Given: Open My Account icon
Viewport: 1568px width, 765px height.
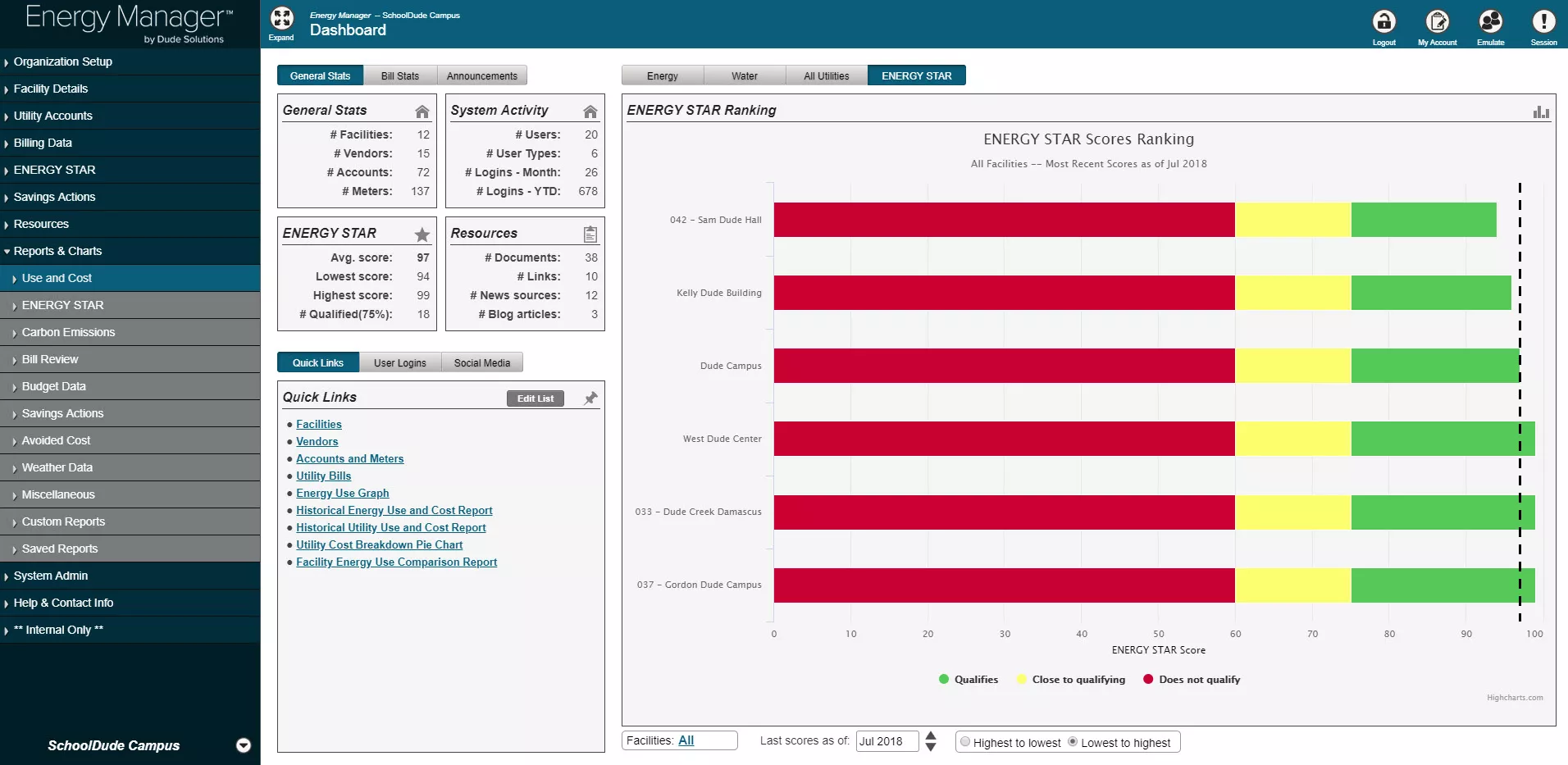Looking at the screenshot, I should [x=1437, y=20].
